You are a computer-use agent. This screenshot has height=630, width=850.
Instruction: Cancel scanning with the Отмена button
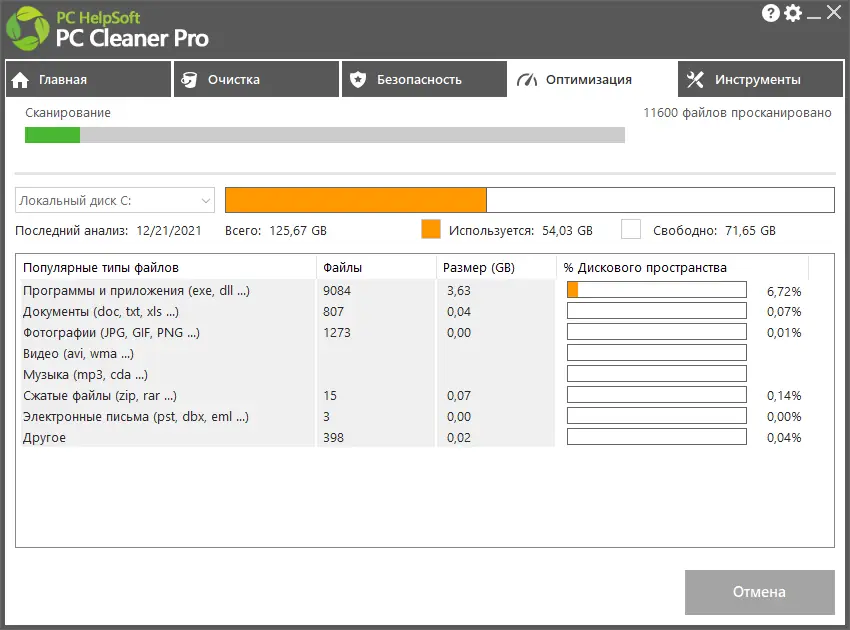tap(759, 592)
